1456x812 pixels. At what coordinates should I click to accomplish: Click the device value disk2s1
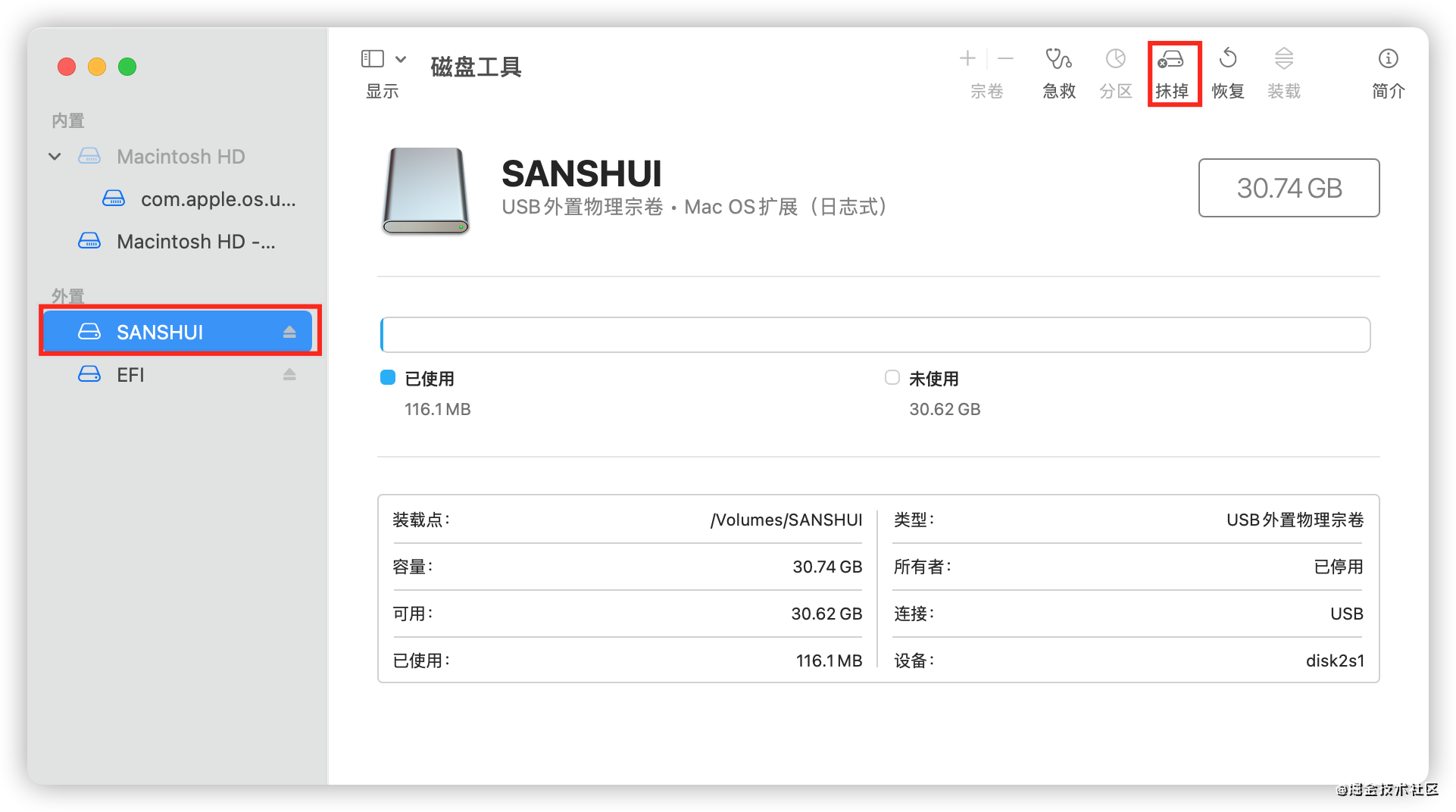(1335, 661)
